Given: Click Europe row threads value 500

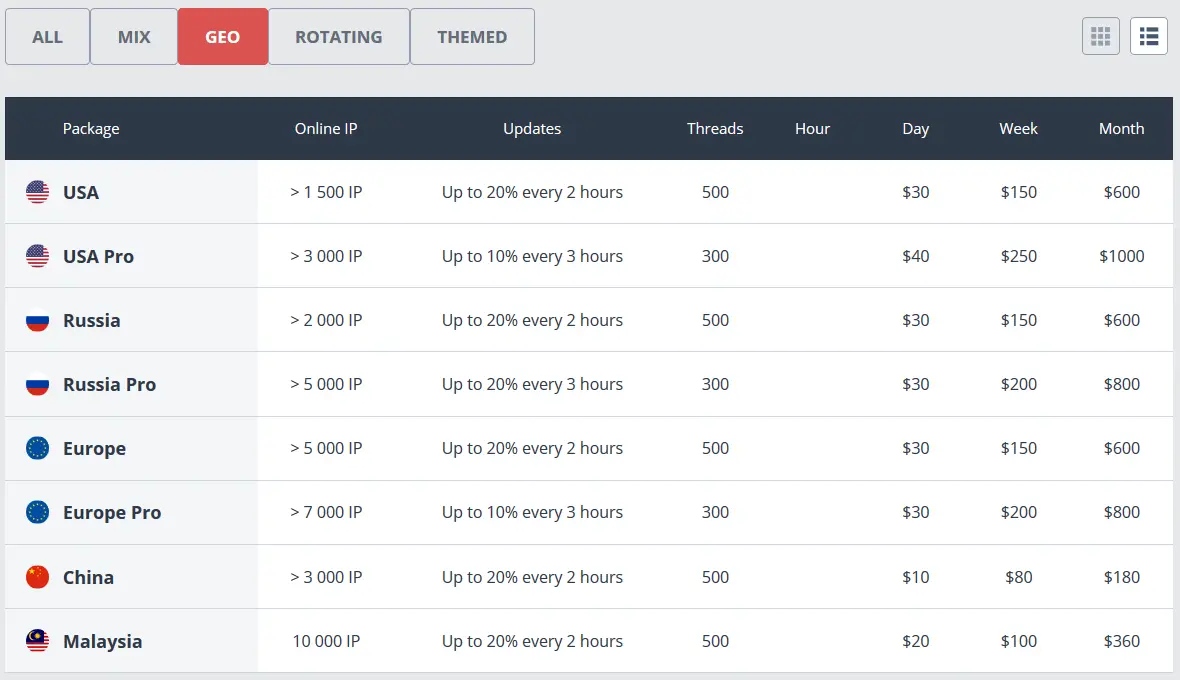Looking at the screenshot, I should pos(715,449).
